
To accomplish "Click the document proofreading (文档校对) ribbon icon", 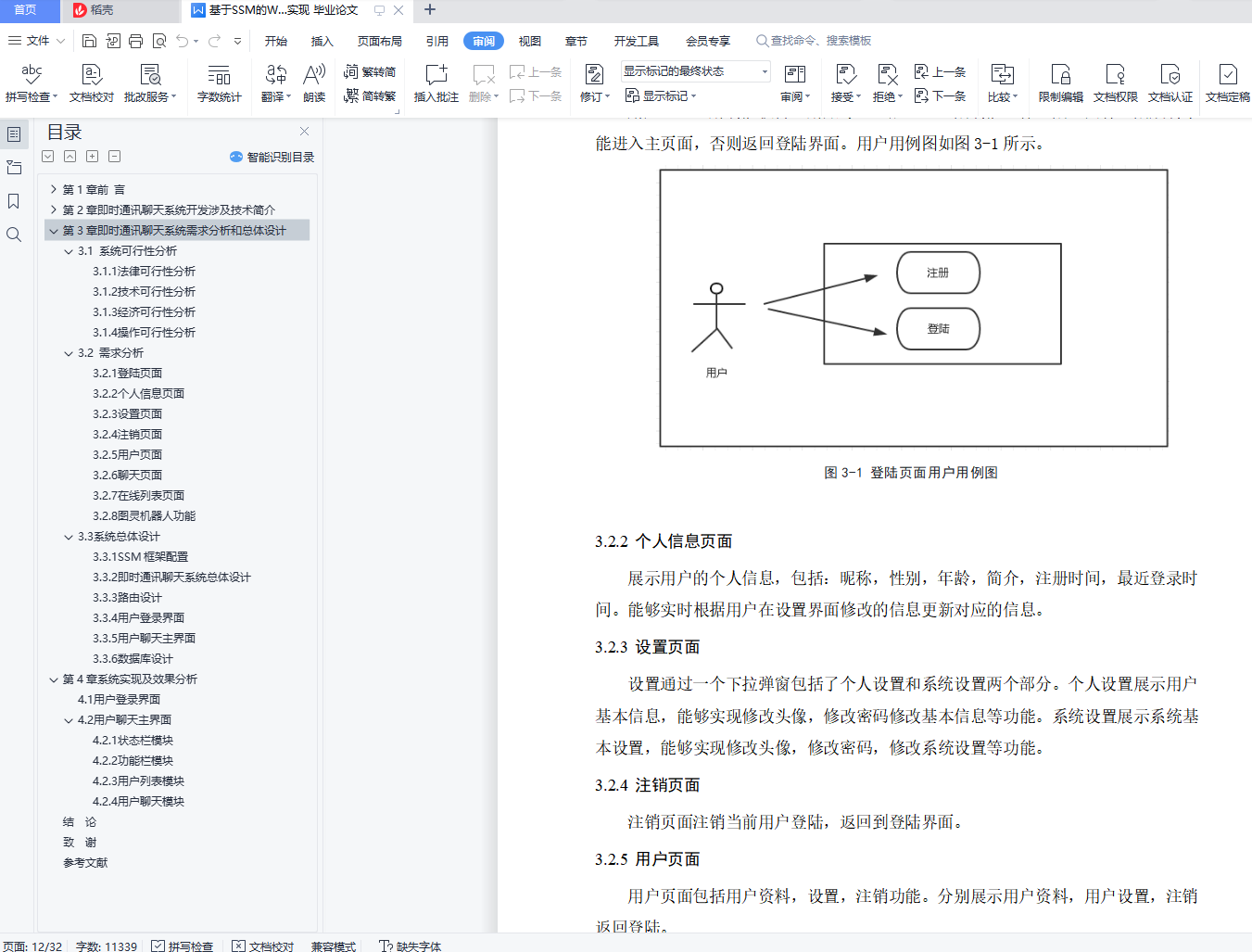I will coord(91,83).
